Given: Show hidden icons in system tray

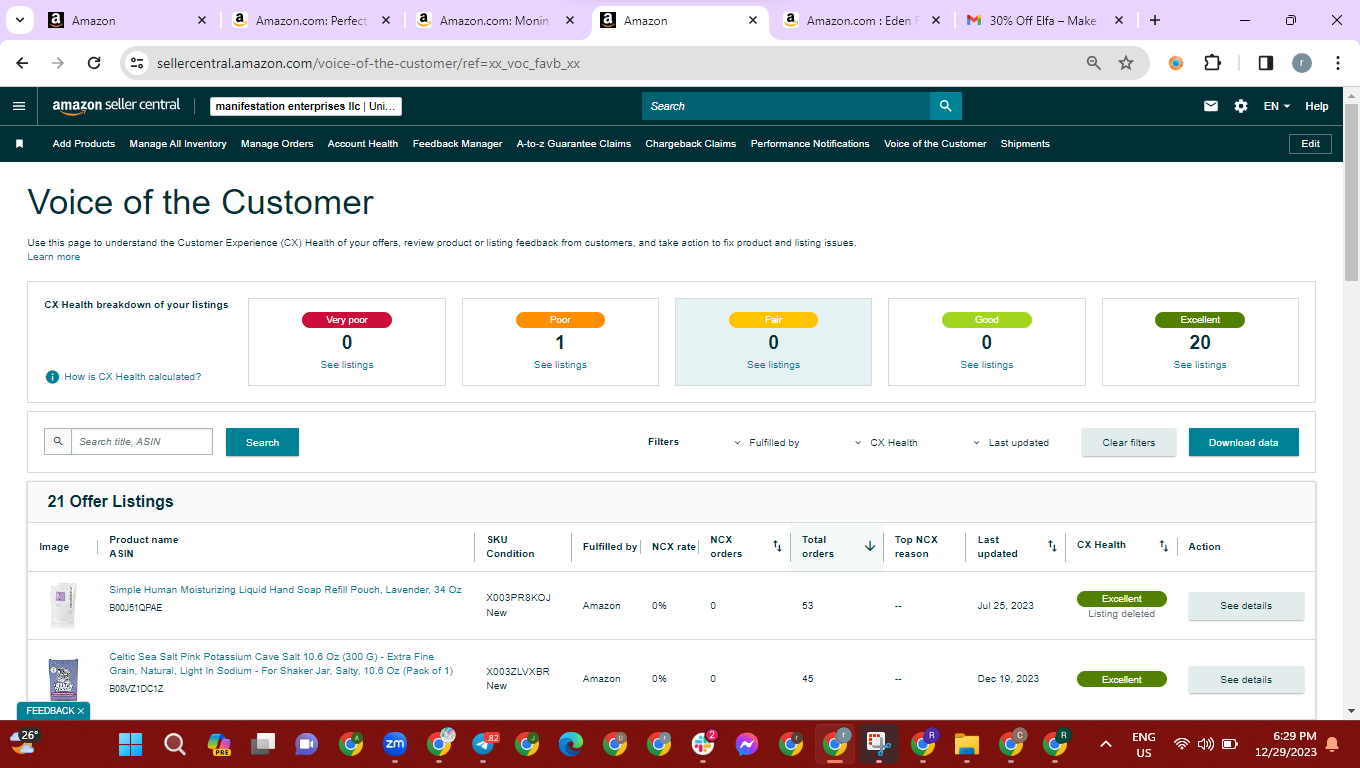Looking at the screenshot, I should 1106,744.
